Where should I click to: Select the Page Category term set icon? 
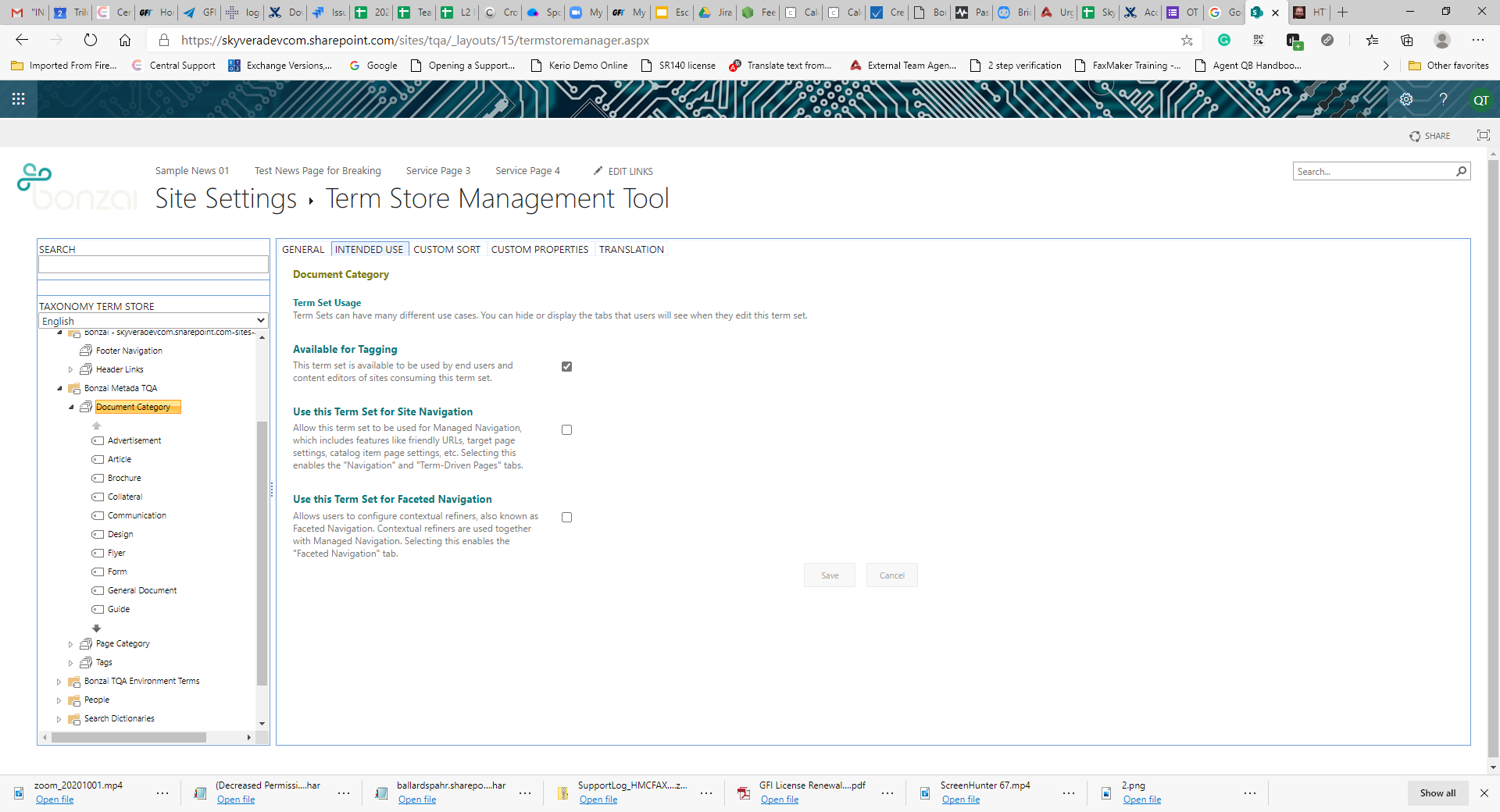(86, 643)
